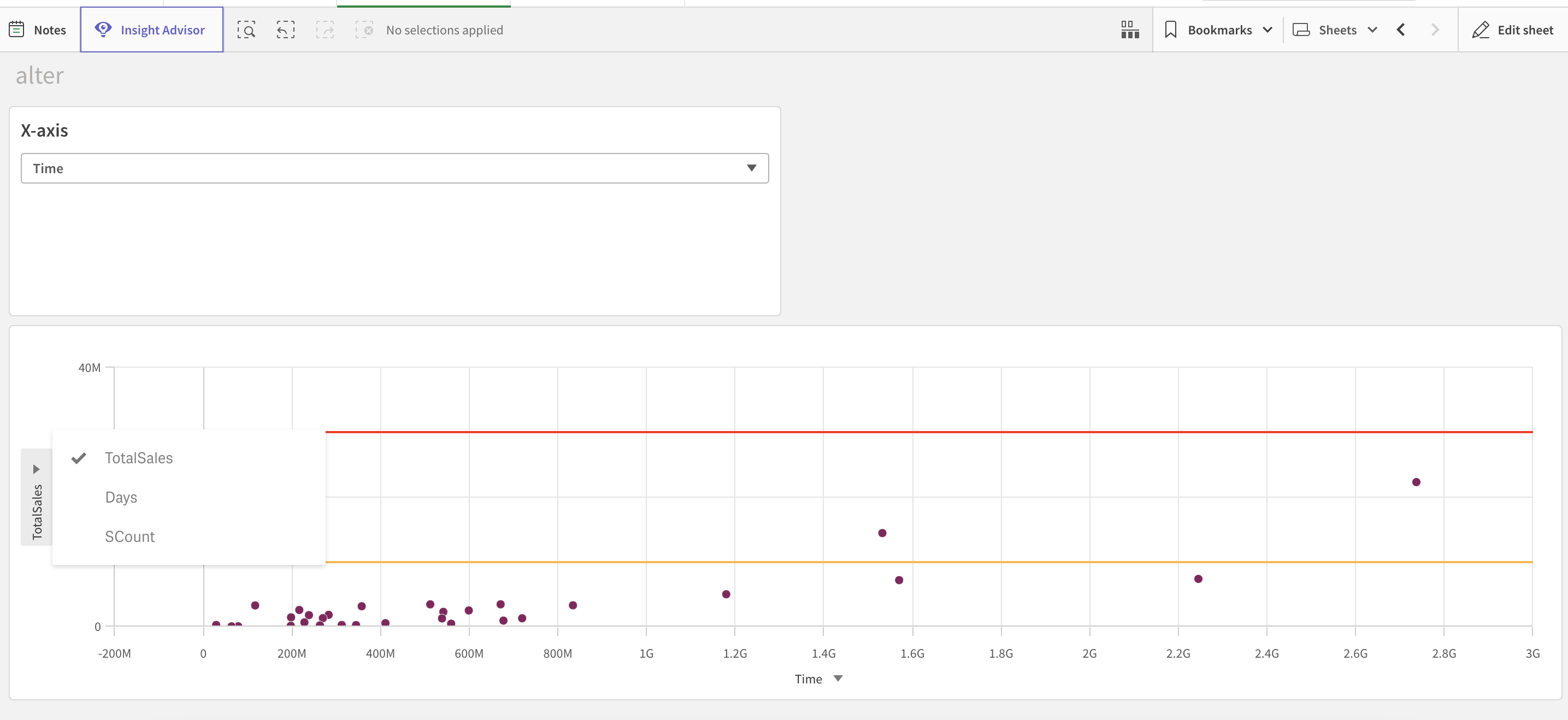
Task: Select TotalSales in the measure menu
Action: [x=139, y=458]
